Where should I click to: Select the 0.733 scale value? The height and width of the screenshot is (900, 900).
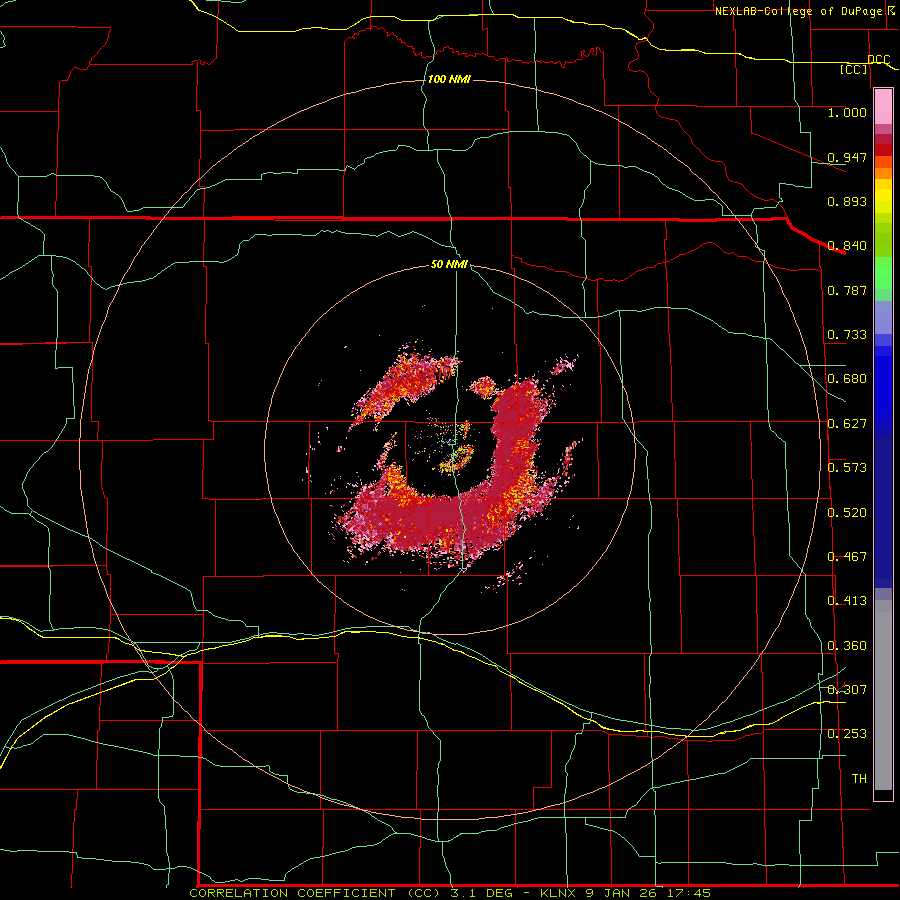pos(847,335)
